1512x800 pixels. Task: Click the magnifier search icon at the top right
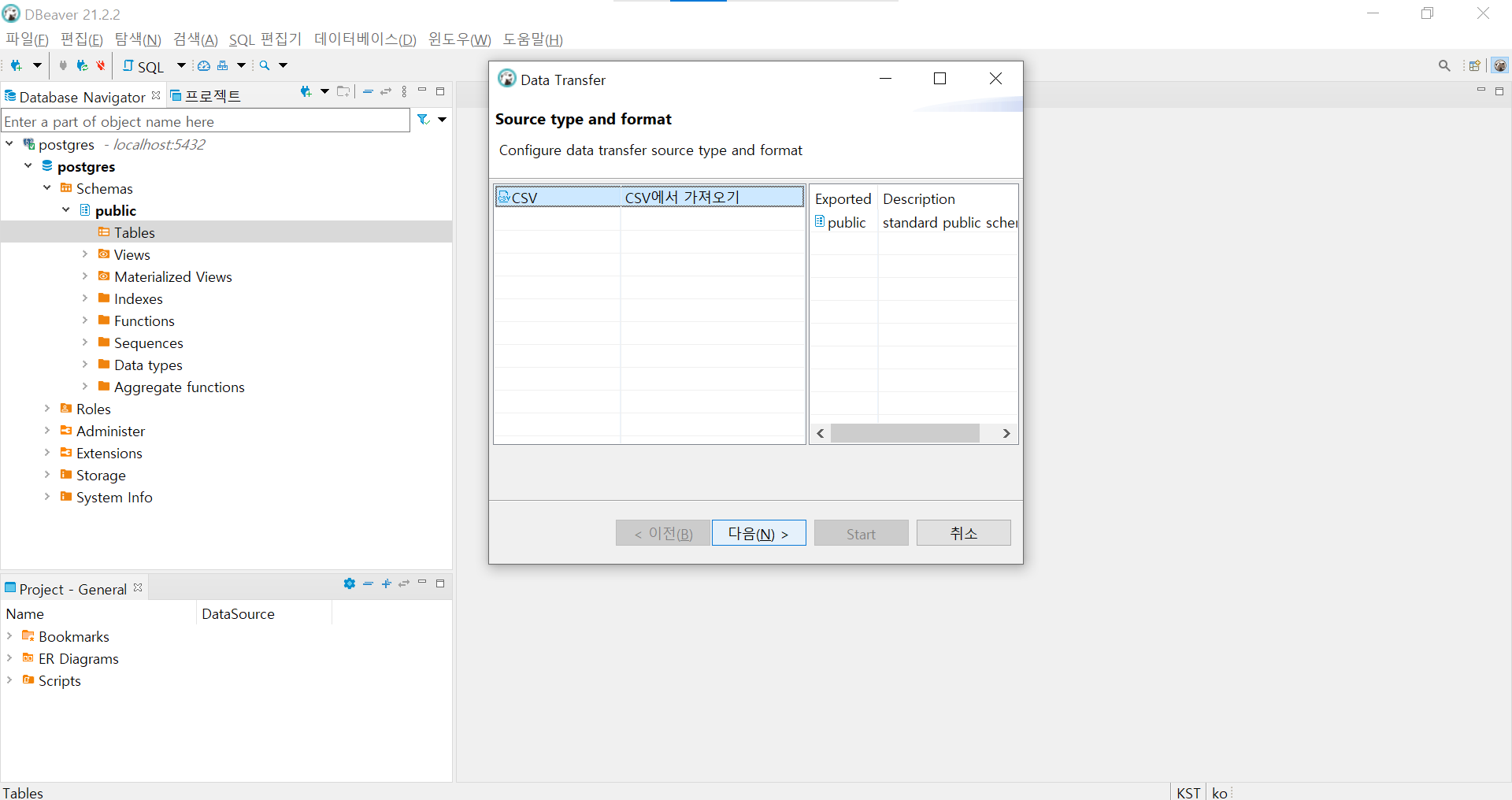point(1444,65)
